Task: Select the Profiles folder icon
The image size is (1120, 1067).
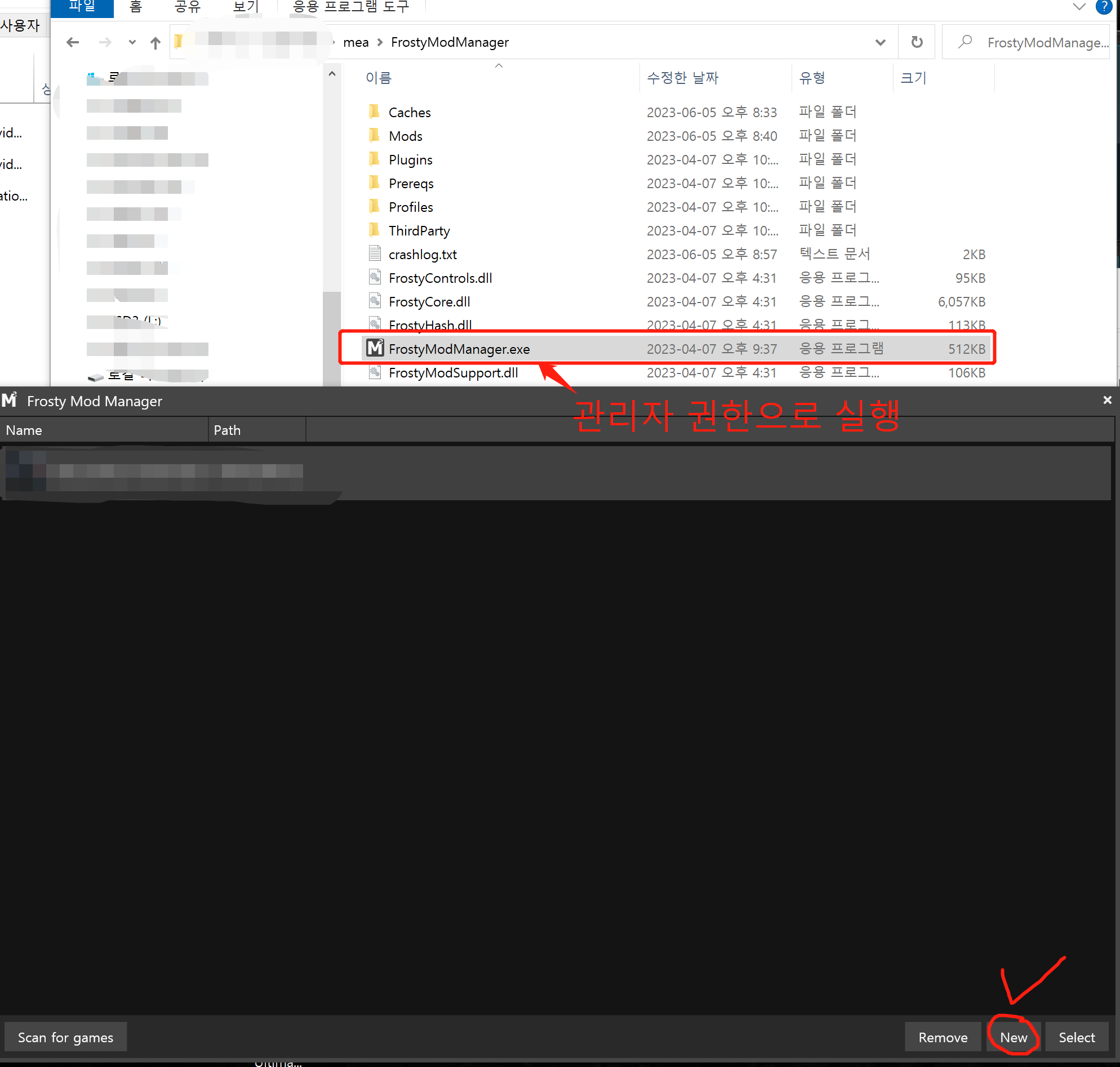Action: (374, 206)
